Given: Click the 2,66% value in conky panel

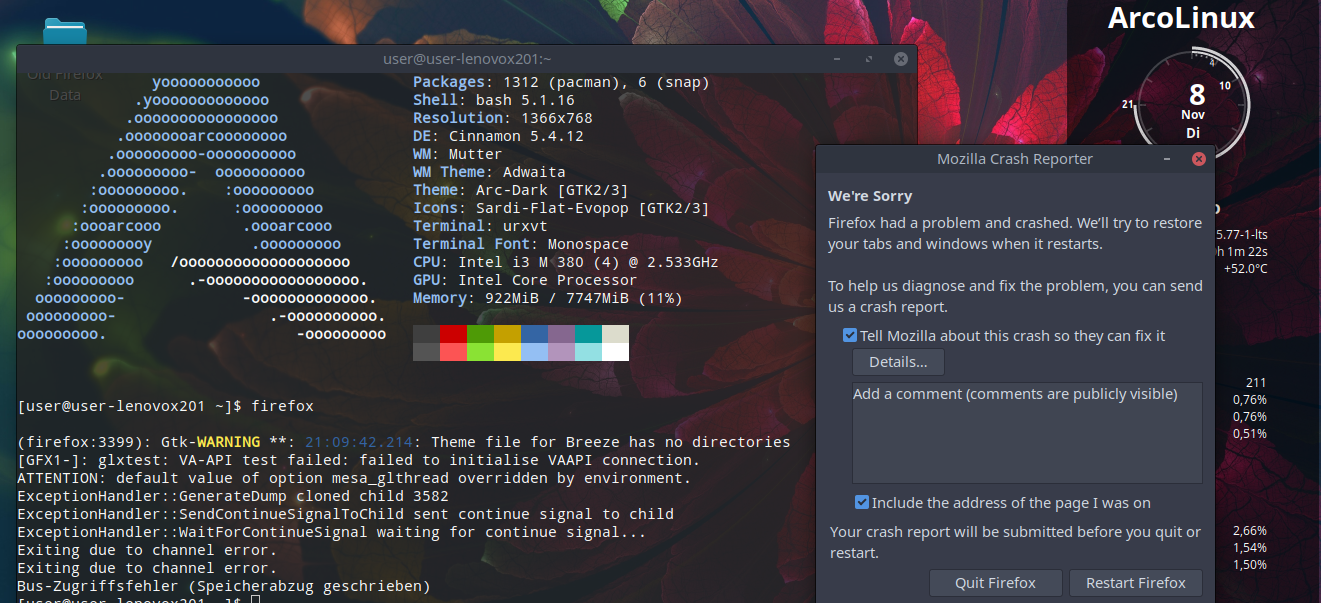Looking at the screenshot, I should tap(1250, 530).
